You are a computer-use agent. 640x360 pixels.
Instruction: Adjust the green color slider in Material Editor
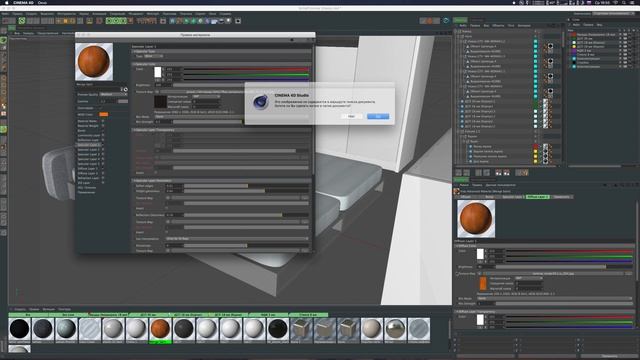pyautogui.click(x=246, y=75)
